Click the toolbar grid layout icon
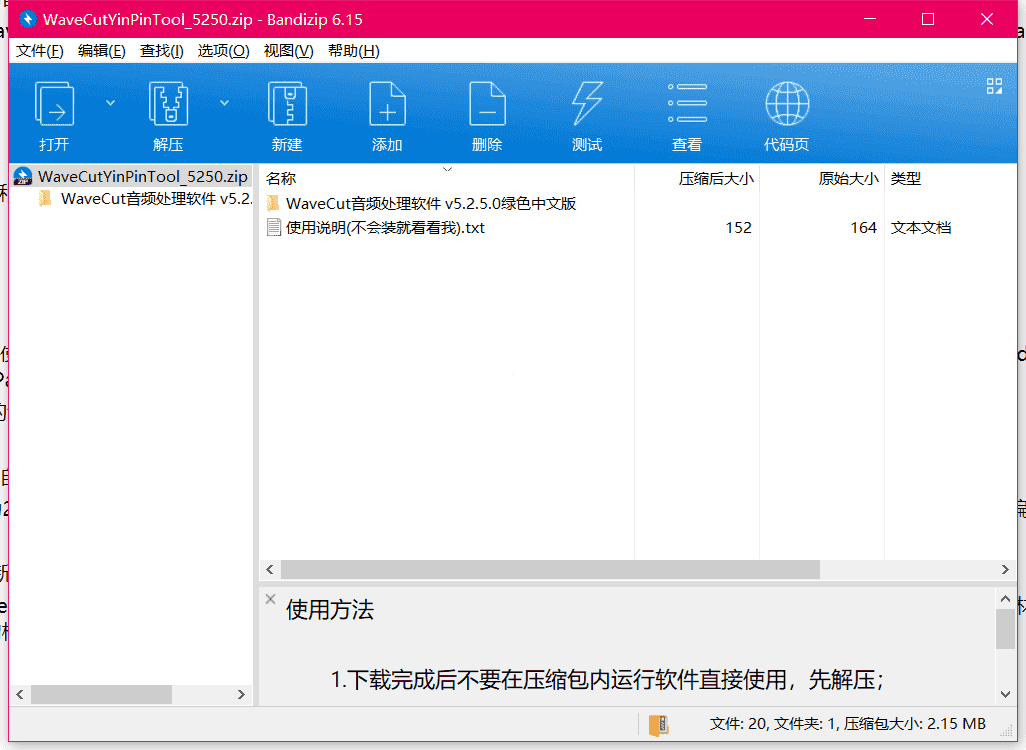 pyautogui.click(x=995, y=86)
